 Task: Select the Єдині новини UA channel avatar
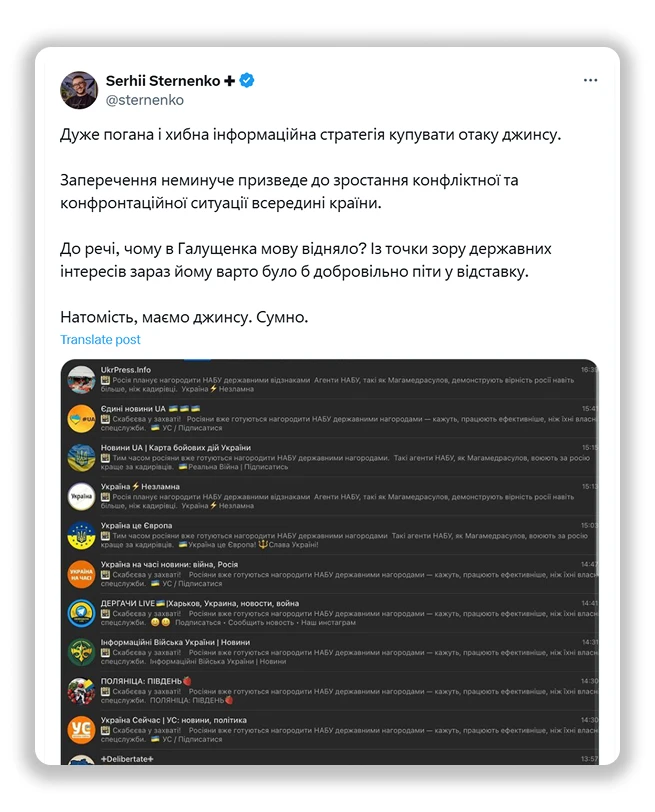coord(81,419)
